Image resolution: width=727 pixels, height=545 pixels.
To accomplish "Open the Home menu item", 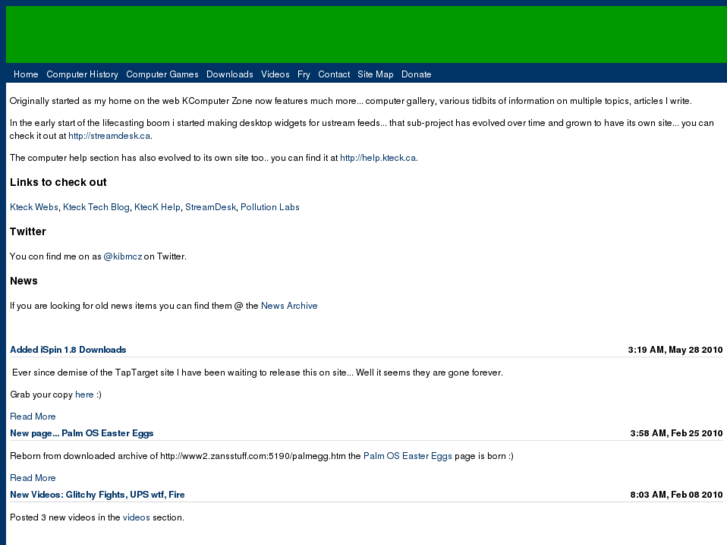I will [26, 74].
